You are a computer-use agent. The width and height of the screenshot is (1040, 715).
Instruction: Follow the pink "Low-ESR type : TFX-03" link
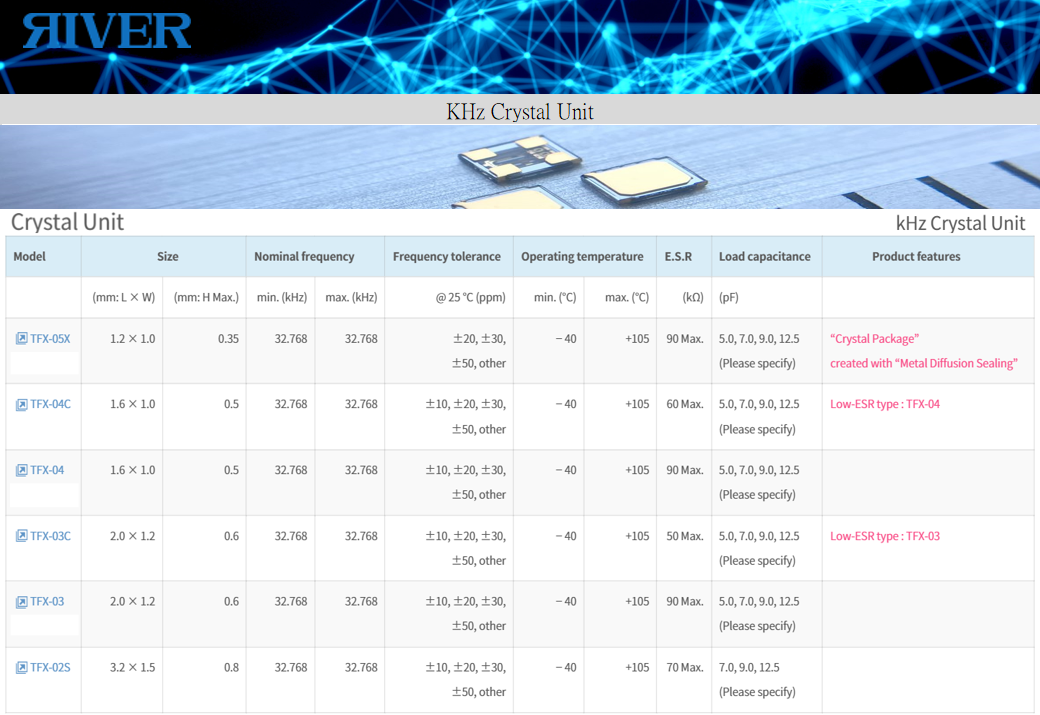pos(884,536)
